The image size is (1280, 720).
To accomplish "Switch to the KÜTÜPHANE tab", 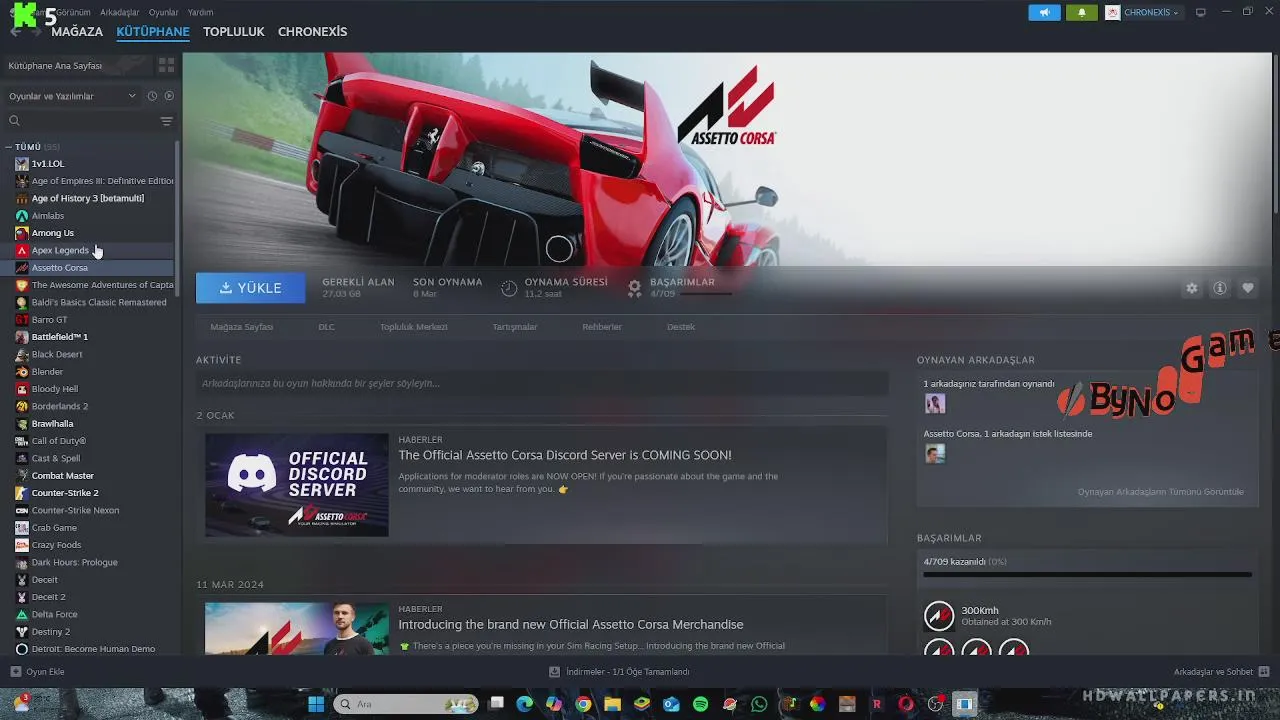I will 153,31.
